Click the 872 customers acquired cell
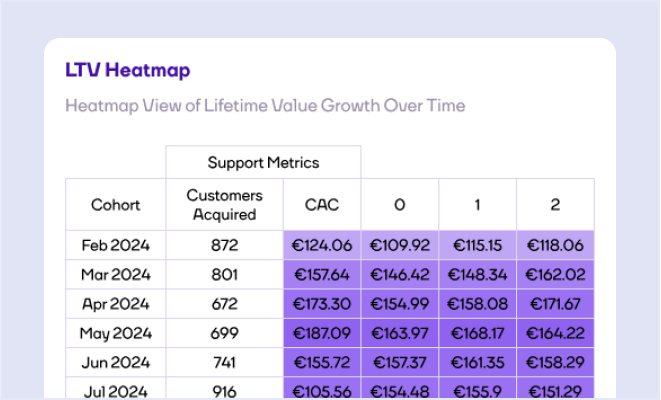 pyautogui.click(x=224, y=244)
